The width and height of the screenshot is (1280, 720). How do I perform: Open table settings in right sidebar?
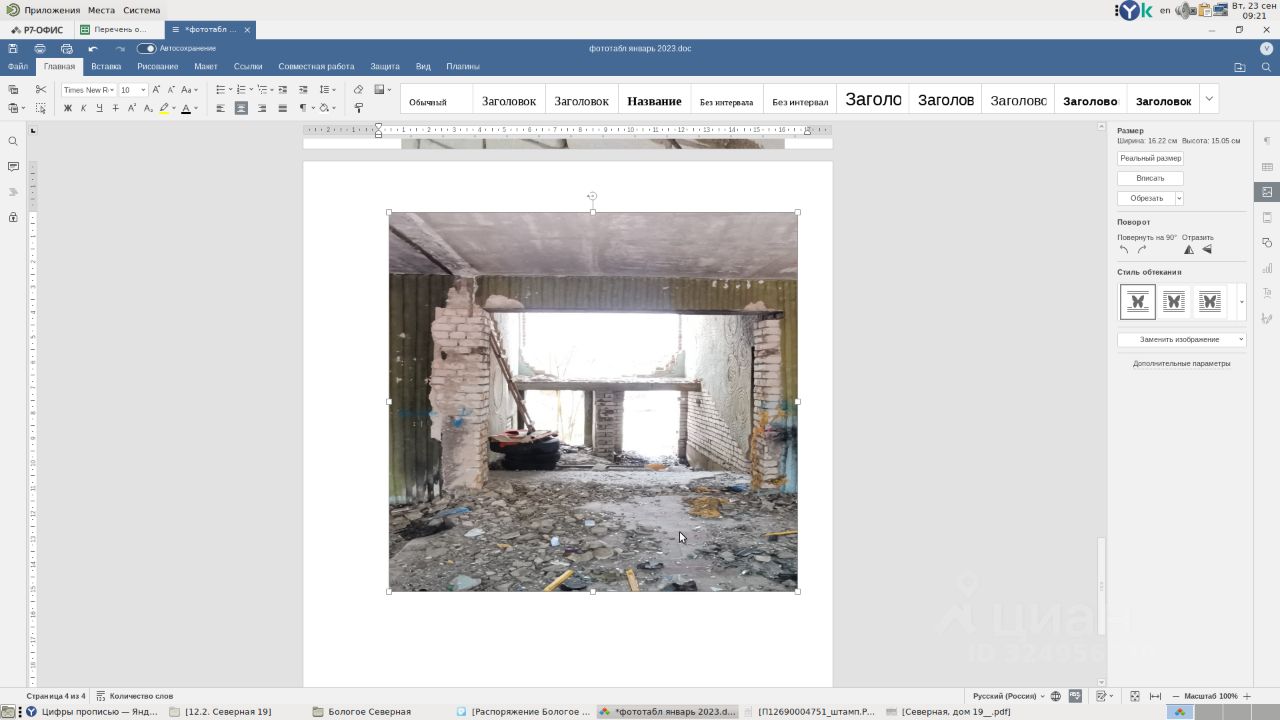1267,167
